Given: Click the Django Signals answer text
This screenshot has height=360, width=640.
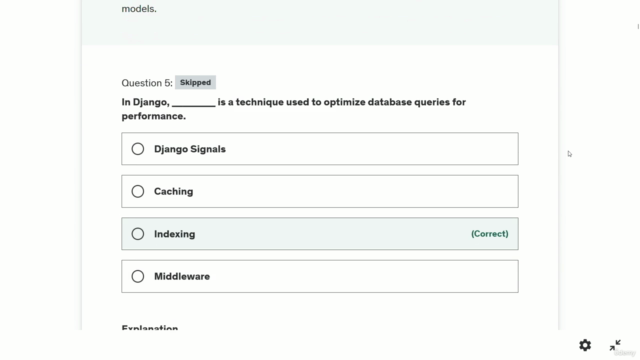Looking at the screenshot, I should 190,149.
